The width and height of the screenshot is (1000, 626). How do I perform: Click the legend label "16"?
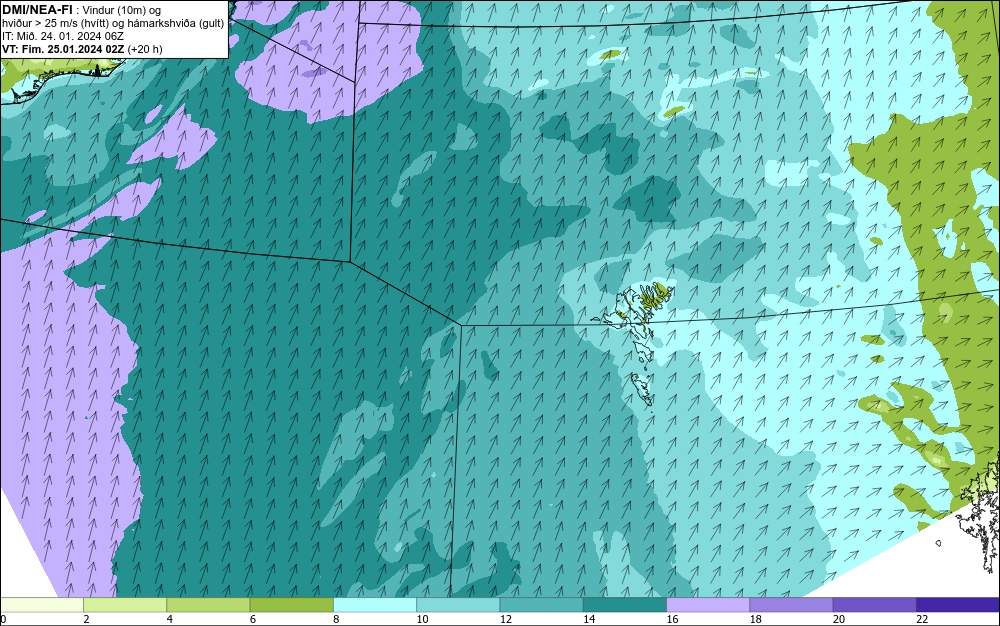tap(672, 619)
